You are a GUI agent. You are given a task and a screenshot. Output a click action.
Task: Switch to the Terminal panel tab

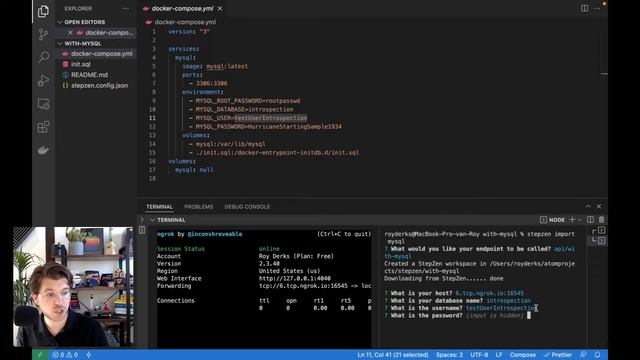159,207
